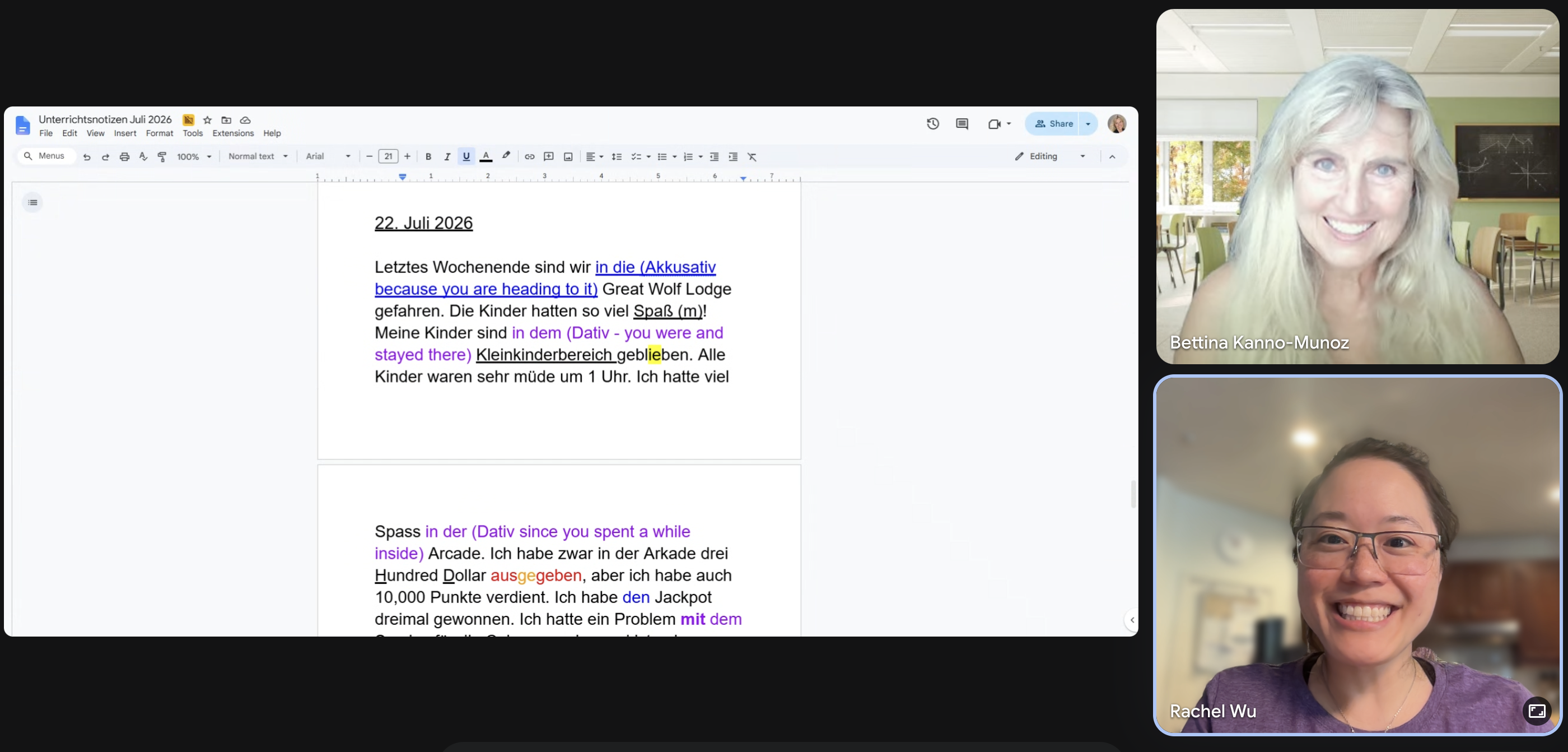Open the Google account profile picture
This screenshot has height=752, width=1568.
coord(1117,124)
